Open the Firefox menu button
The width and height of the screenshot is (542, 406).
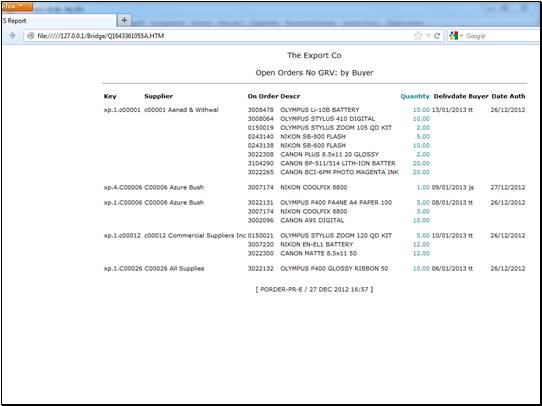click(17, 6)
